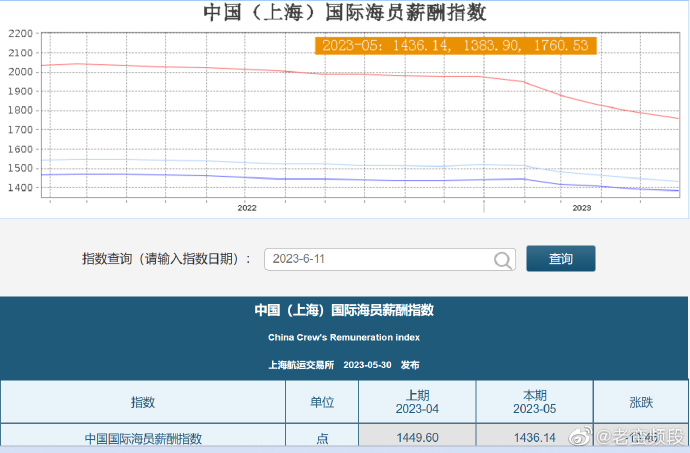Click the 单位 column header
Image resolution: width=690 pixels, height=453 pixels.
coord(322,402)
